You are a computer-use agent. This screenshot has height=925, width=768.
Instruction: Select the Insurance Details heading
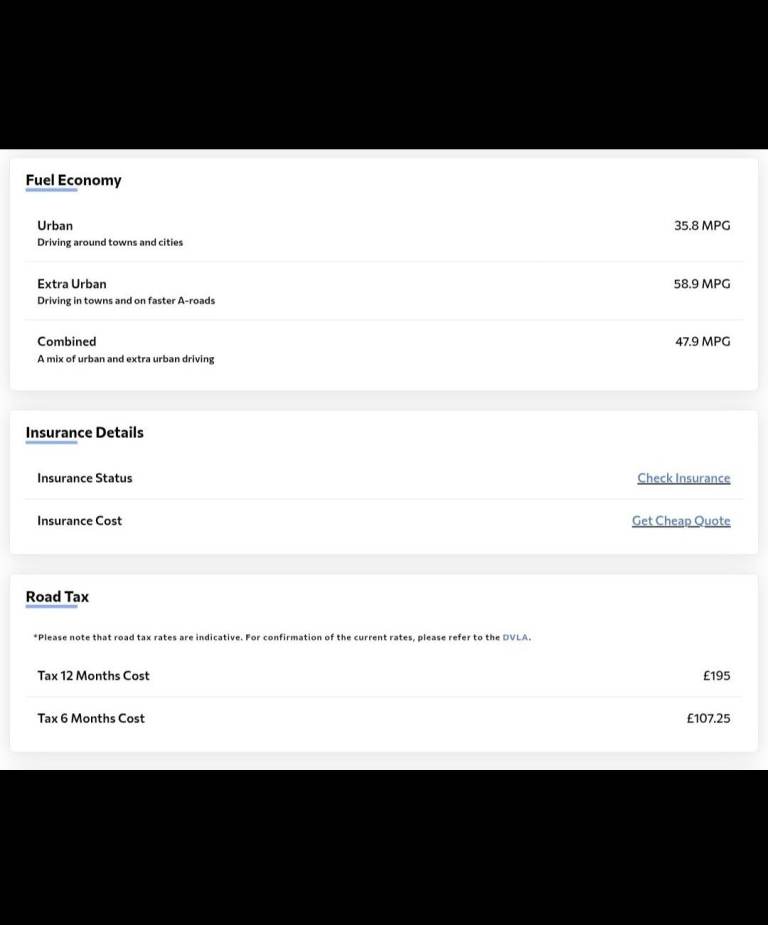(84, 432)
